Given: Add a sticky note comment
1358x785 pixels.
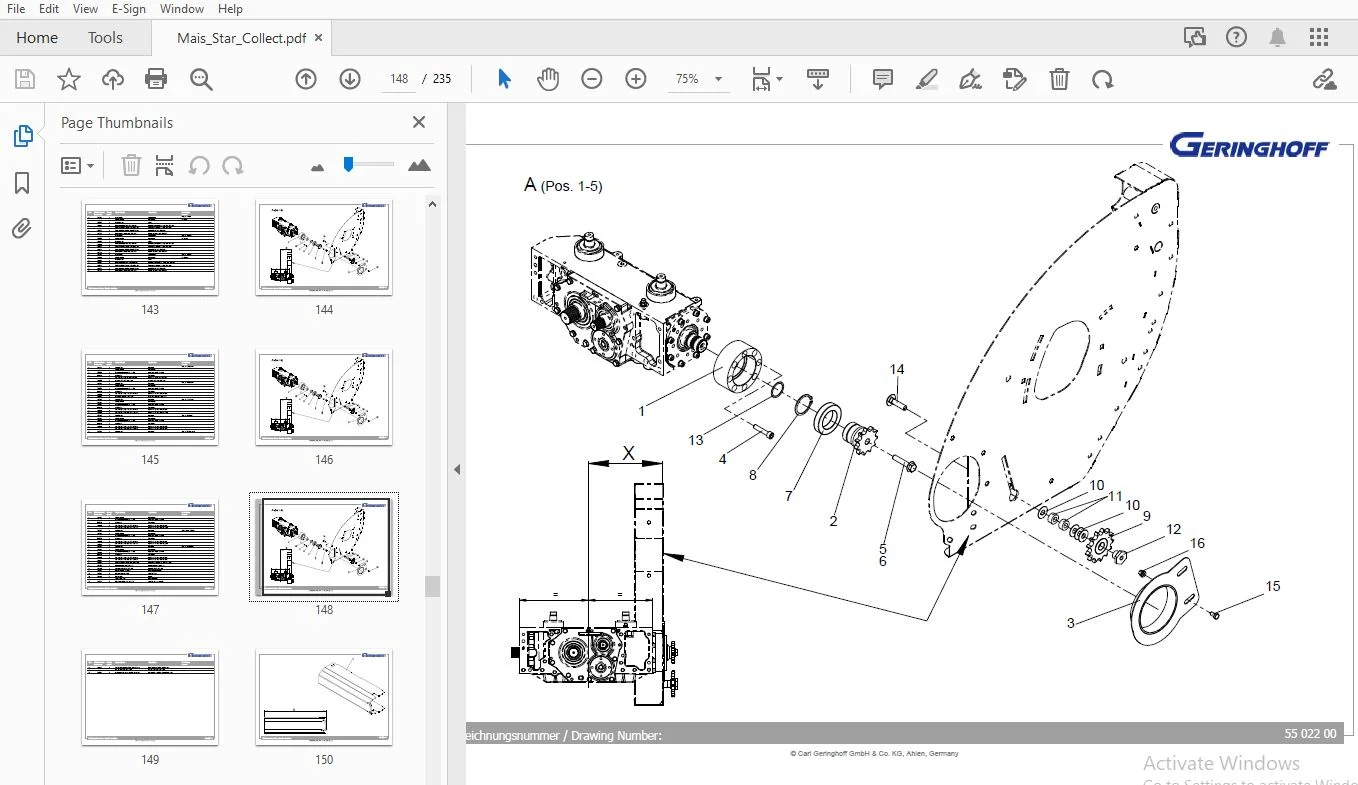Looking at the screenshot, I should [883, 79].
